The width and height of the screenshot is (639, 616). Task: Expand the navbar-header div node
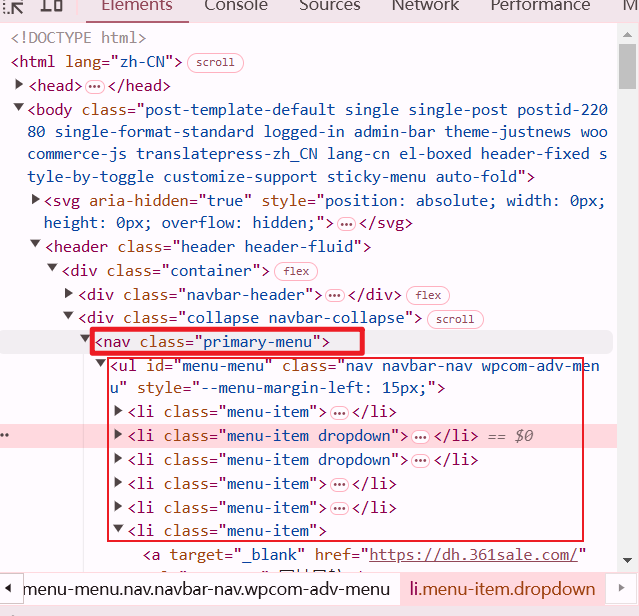[x=69, y=294]
